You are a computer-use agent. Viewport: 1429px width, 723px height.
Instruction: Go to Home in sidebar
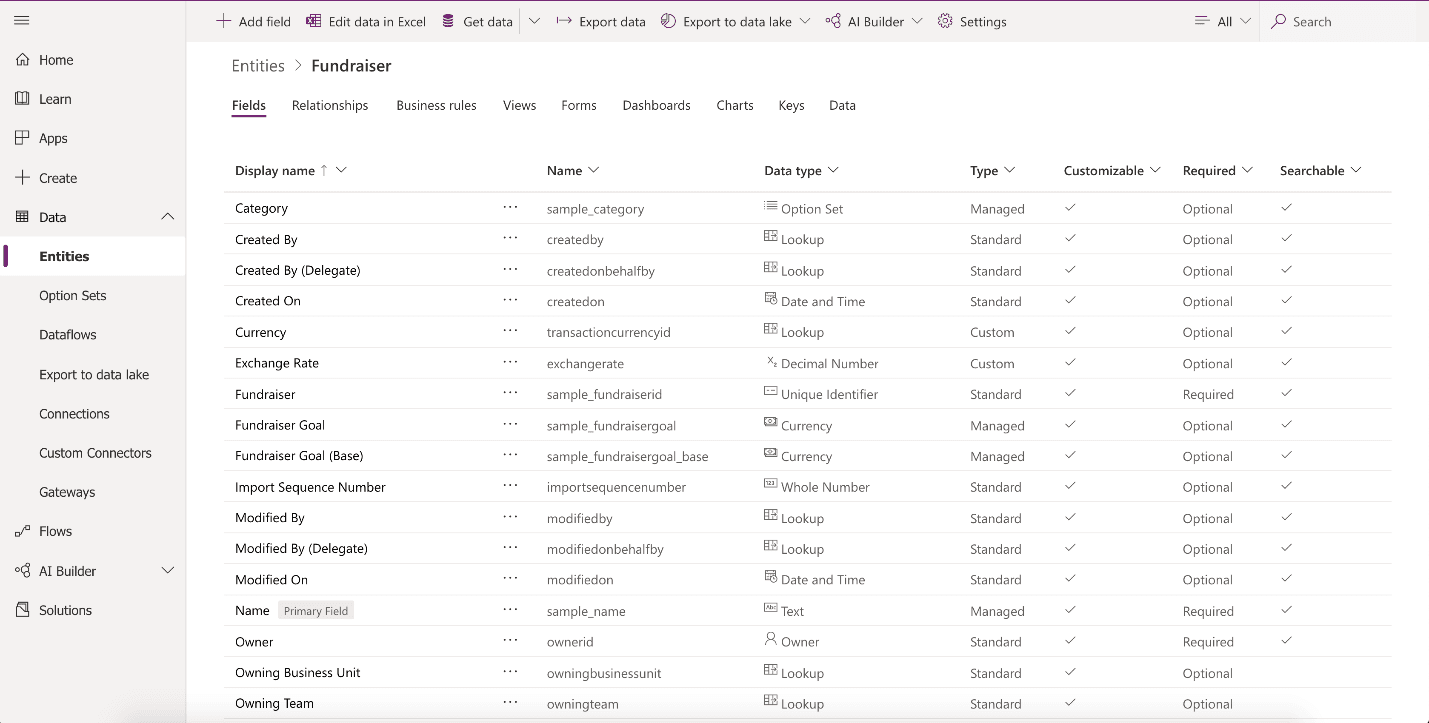click(x=56, y=60)
